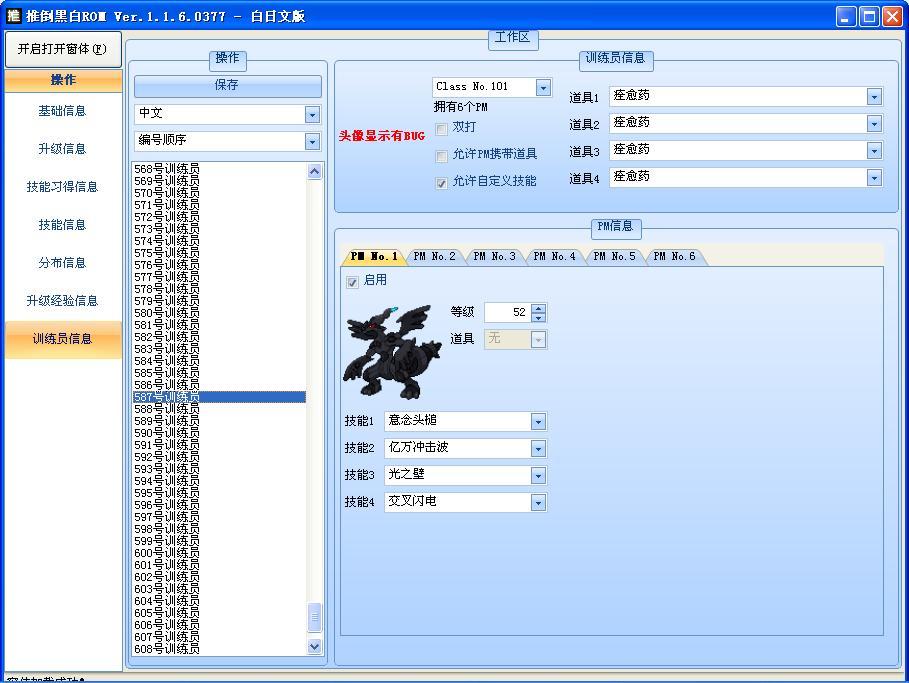Open 技能4 交叉闪电 dropdown
Image resolution: width=909 pixels, height=683 pixels.
click(538, 503)
